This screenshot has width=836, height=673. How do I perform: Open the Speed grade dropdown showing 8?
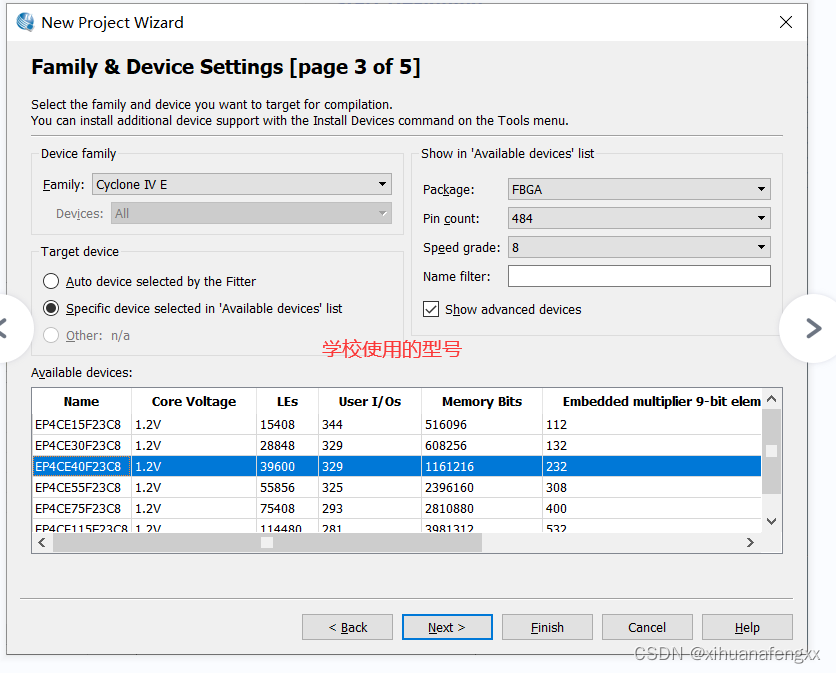tap(639, 247)
